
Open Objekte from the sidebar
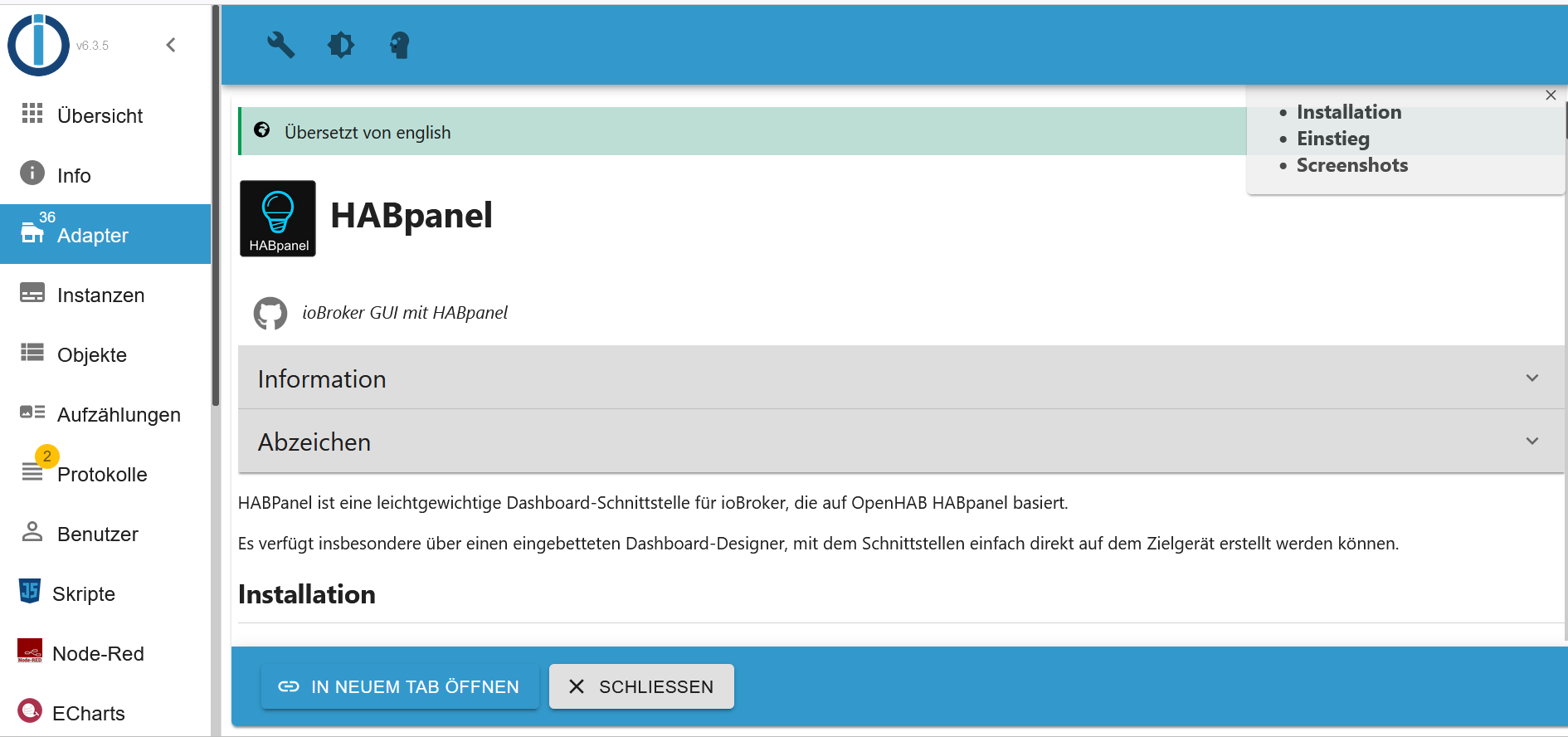coord(91,355)
